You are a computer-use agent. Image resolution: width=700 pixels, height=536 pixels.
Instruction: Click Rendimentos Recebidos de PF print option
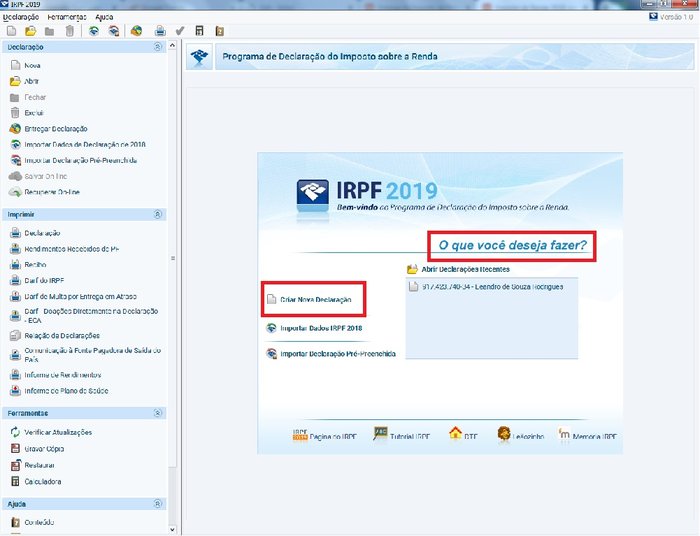[65, 249]
